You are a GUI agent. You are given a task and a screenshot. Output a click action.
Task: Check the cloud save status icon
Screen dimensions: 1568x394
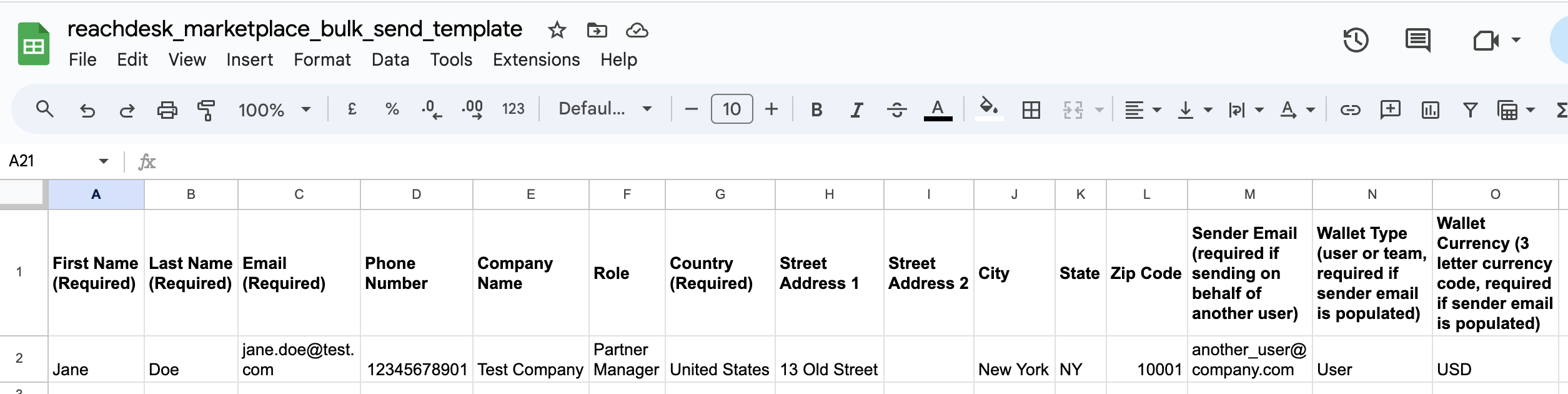(x=637, y=30)
